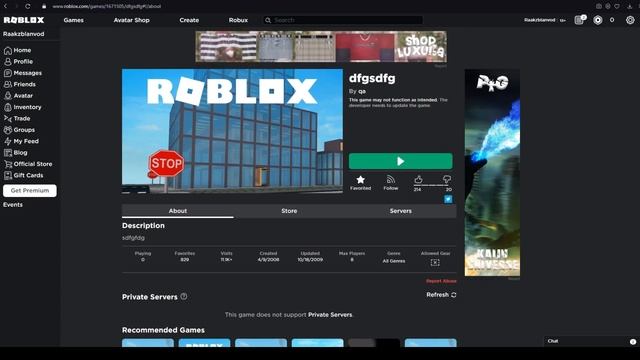Open Messages from the sidebar
The width and height of the screenshot is (640, 360).
22,73
